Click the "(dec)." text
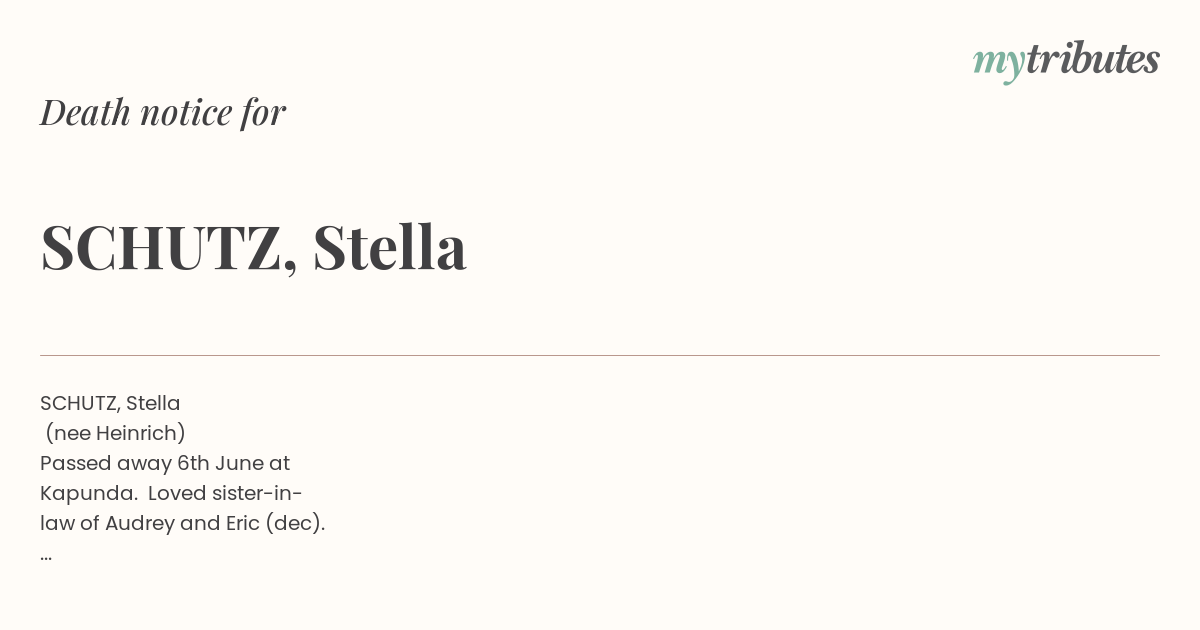The height and width of the screenshot is (630, 1200). coord(296,523)
